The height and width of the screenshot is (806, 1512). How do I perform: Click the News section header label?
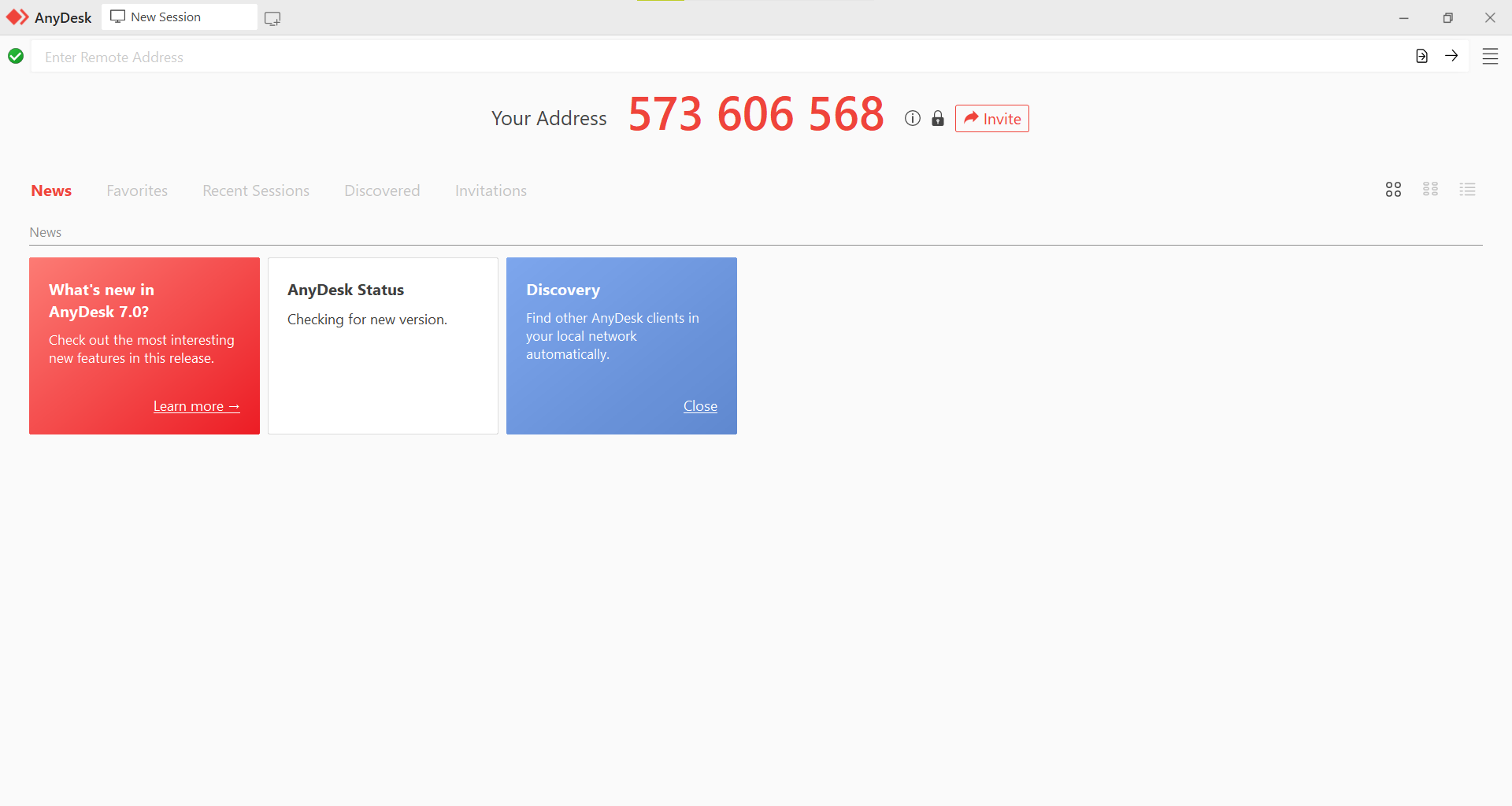point(46,232)
